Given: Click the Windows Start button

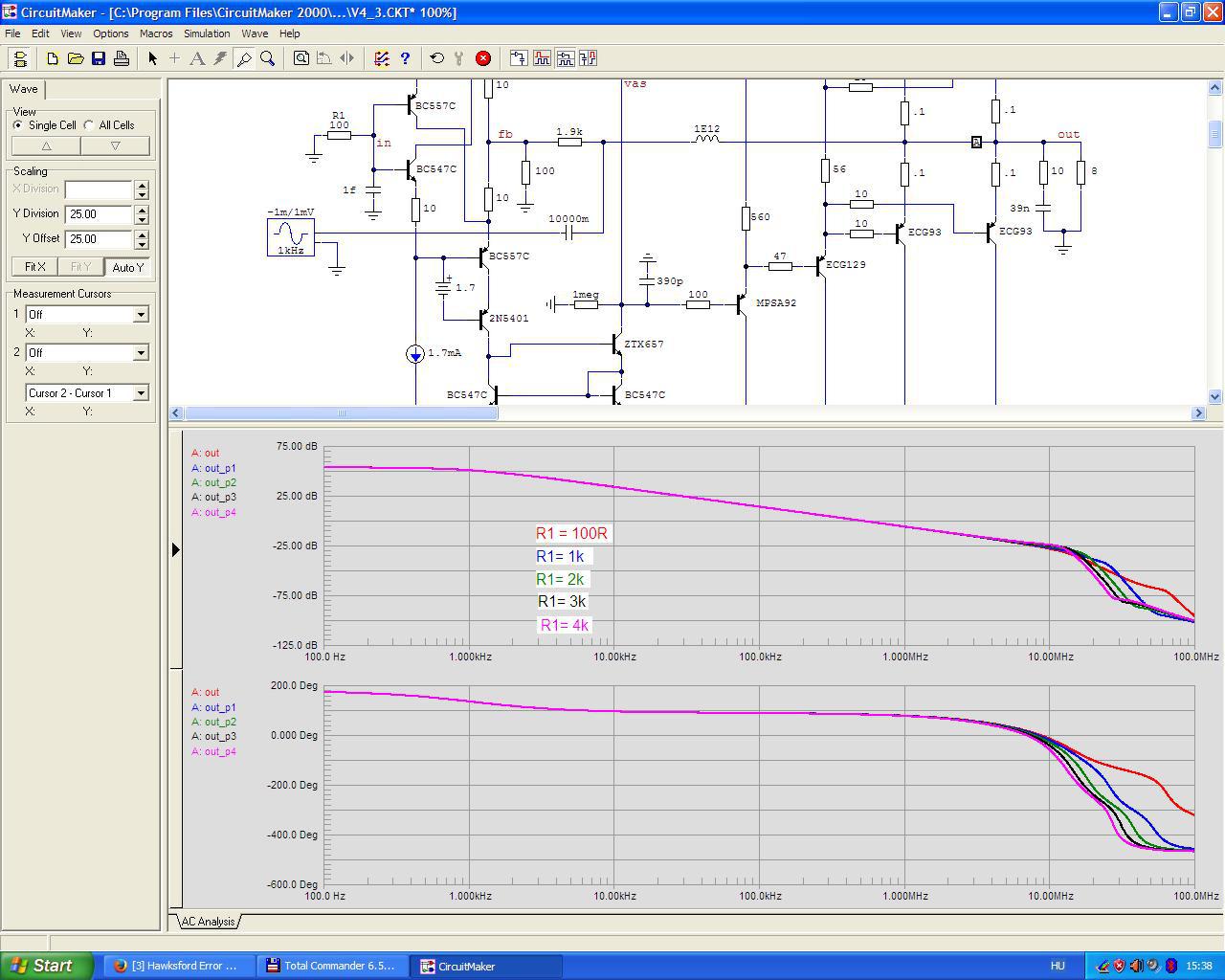Looking at the screenshot, I should tap(46, 966).
